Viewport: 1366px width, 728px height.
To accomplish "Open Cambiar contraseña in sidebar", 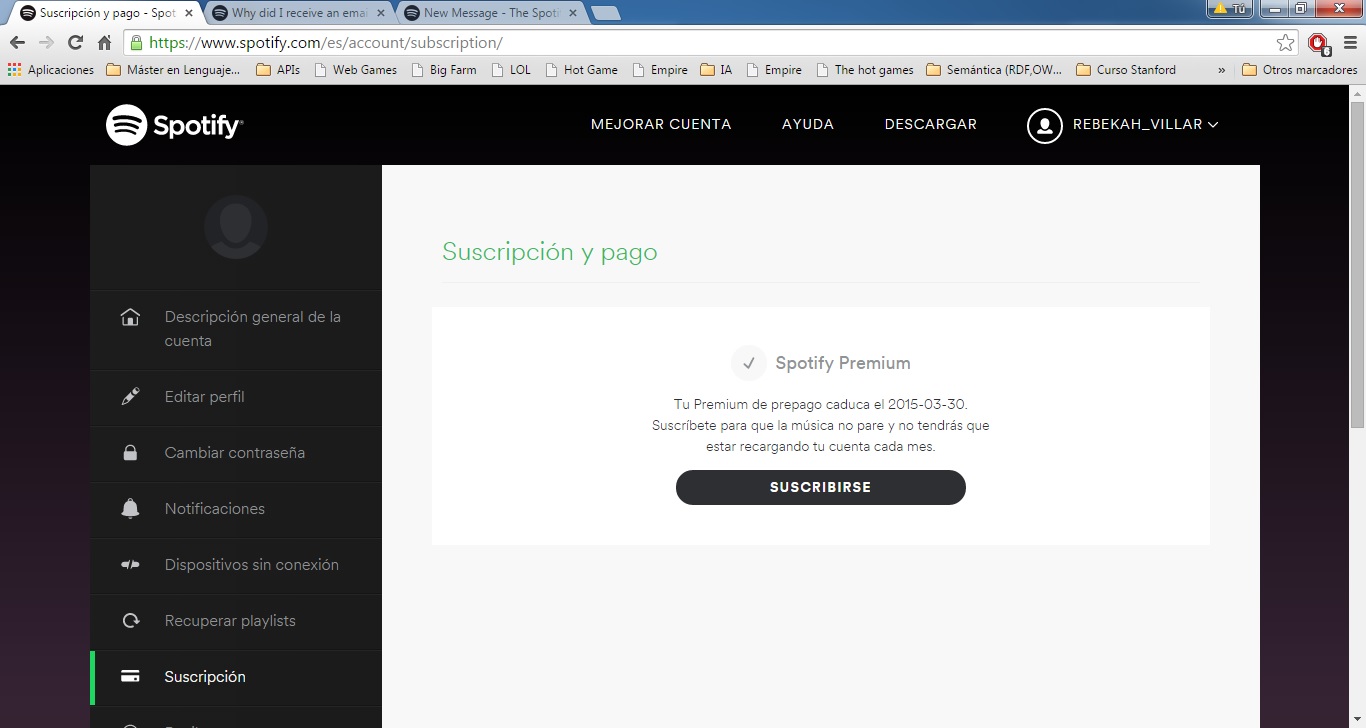I will (x=236, y=453).
